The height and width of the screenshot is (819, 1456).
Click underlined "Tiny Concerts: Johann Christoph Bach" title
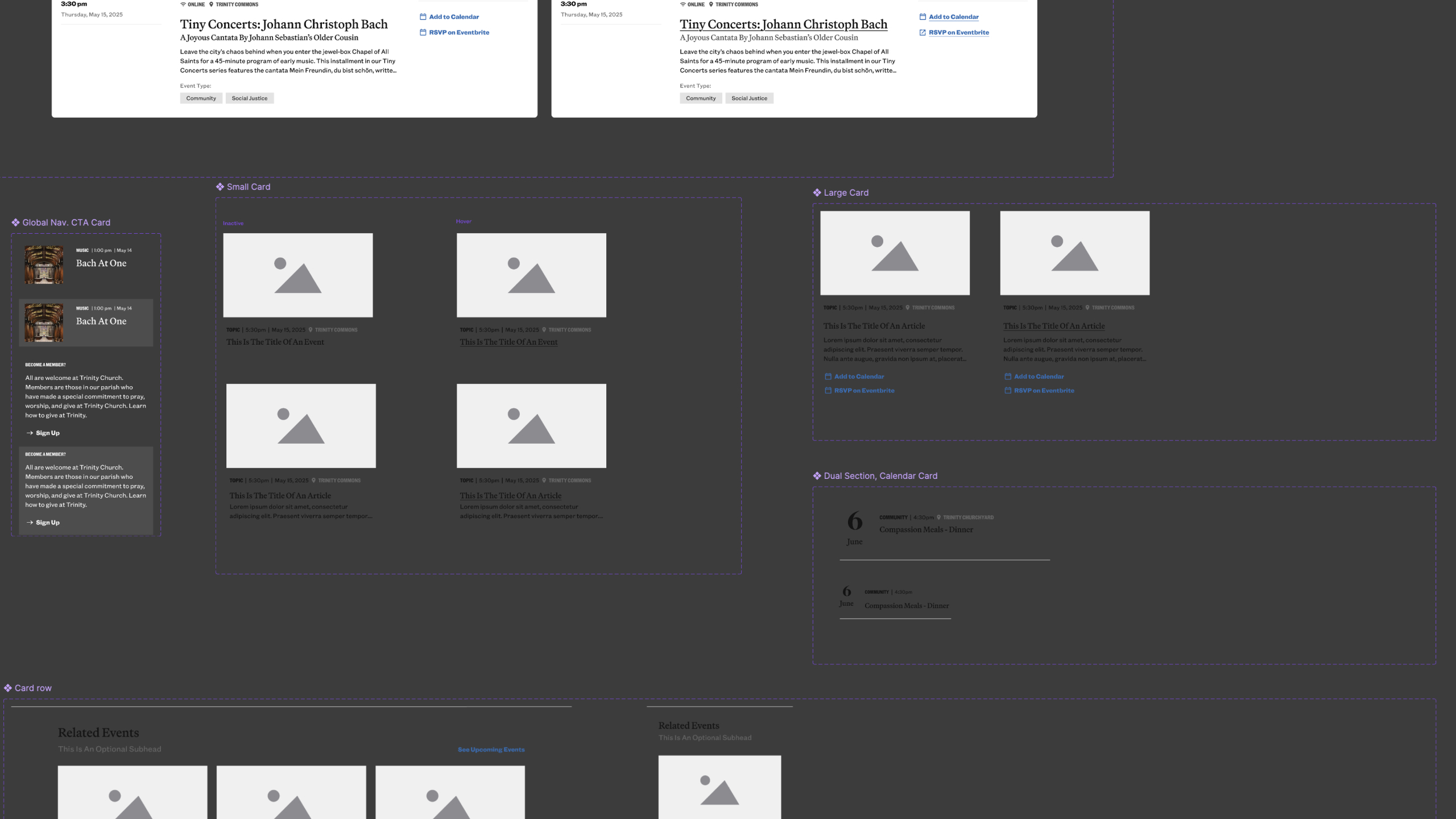tap(783, 24)
